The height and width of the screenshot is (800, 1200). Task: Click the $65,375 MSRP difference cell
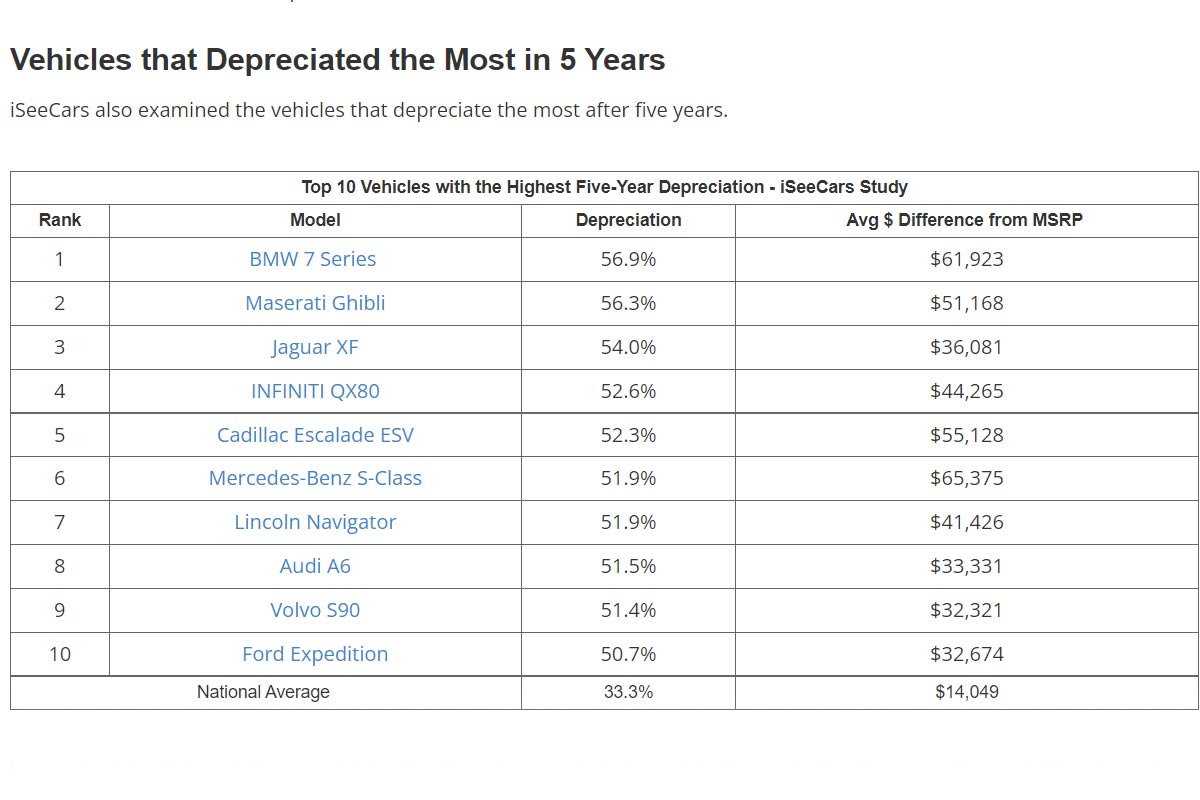(966, 478)
